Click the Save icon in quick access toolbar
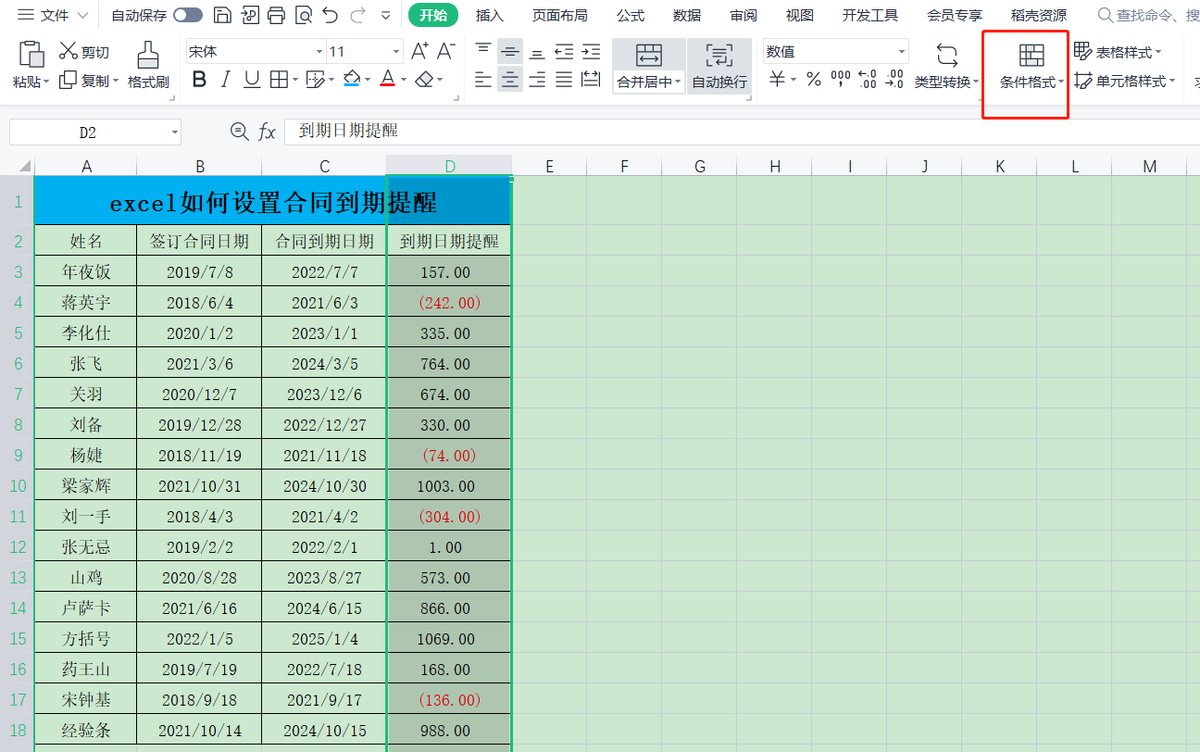 [x=223, y=15]
